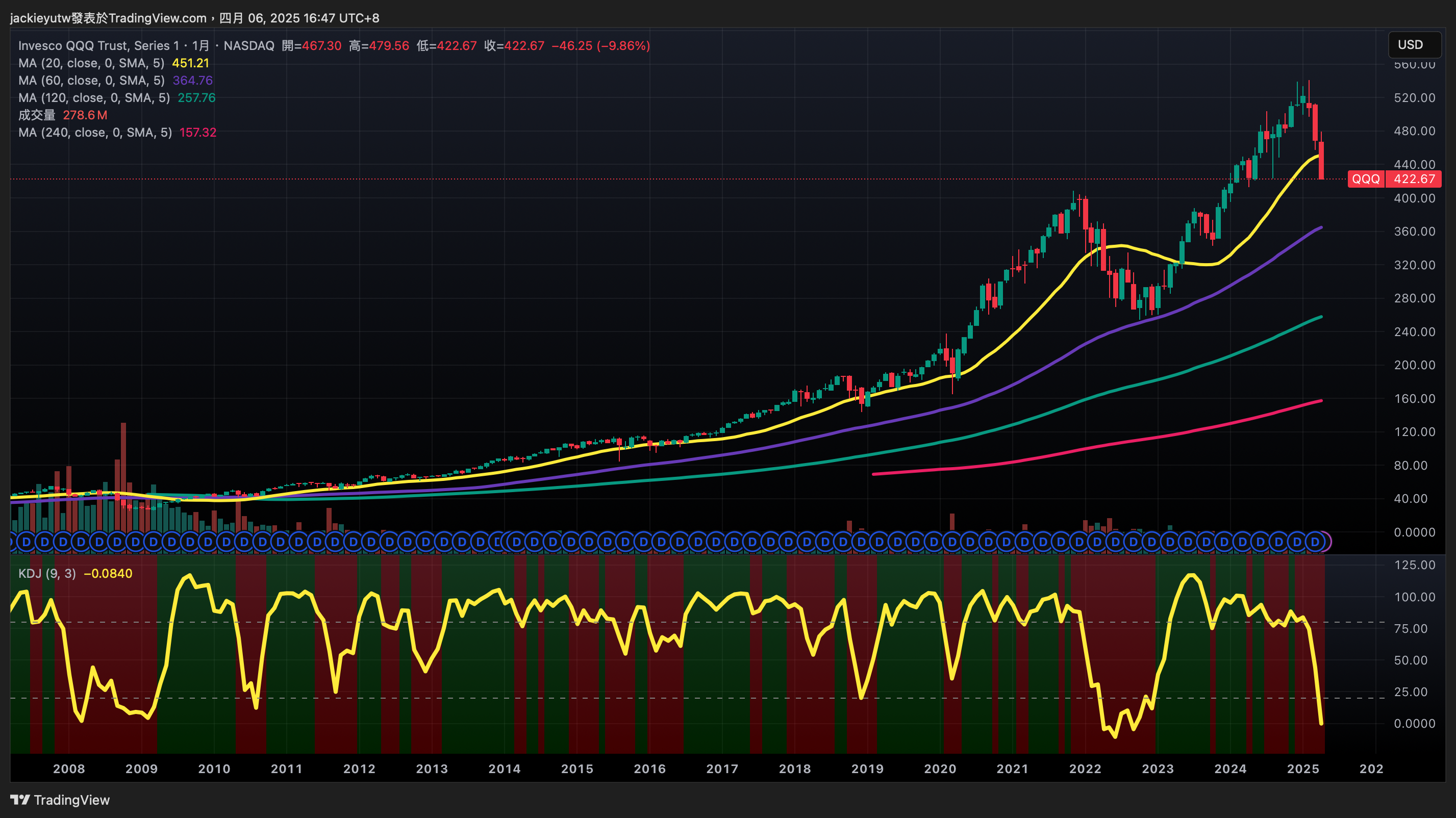Select the MA (20, close, 0, SMA, 5) legend

pyautogui.click(x=91, y=63)
